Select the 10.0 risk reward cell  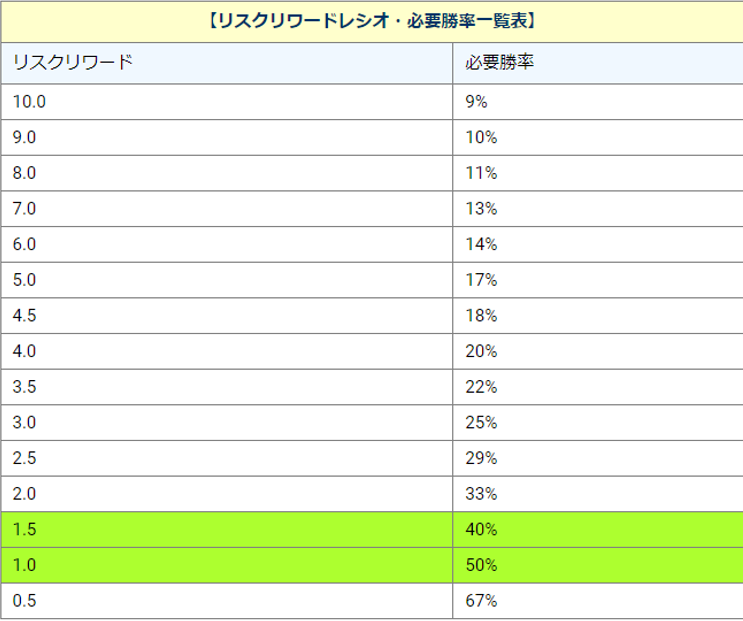click(x=30, y=101)
